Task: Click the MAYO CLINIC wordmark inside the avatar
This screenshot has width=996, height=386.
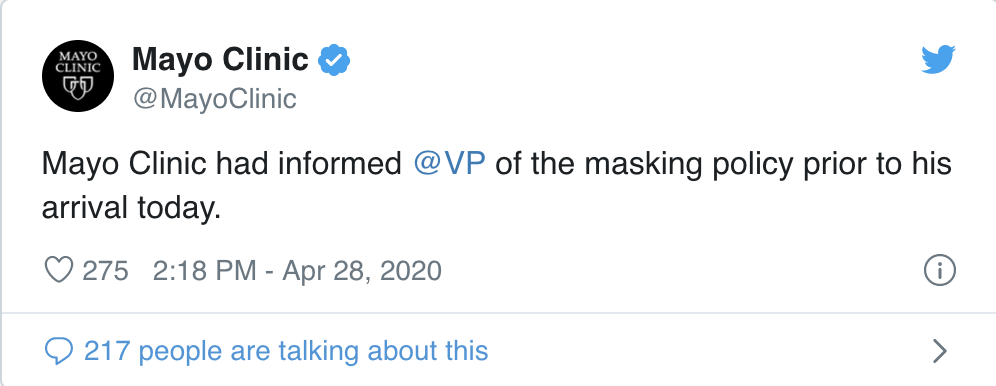Action: click(x=77, y=61)
